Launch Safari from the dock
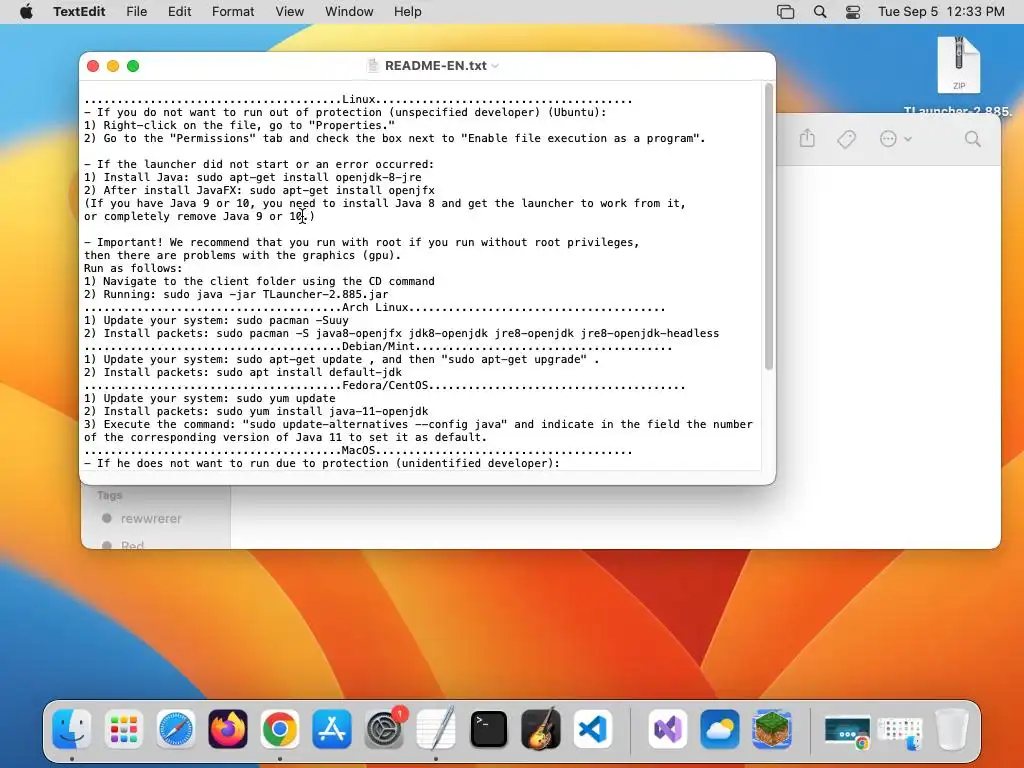 [176, 729]
